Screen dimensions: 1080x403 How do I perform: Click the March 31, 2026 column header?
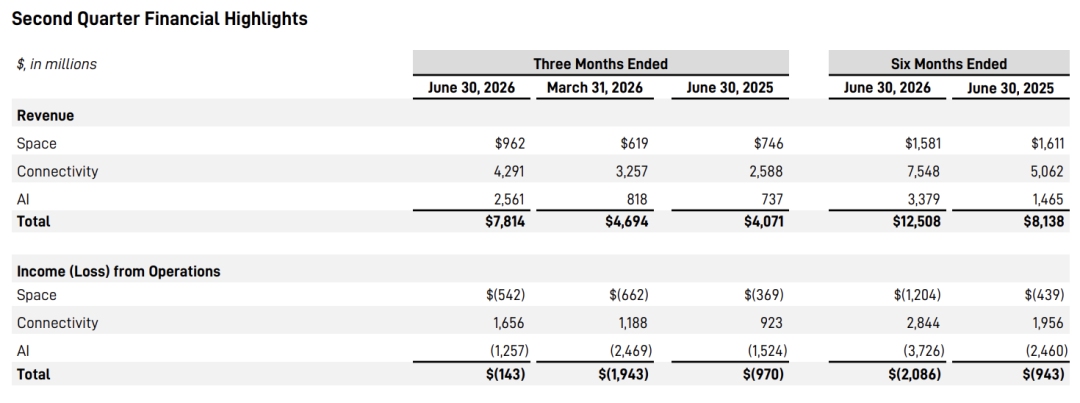[x=594, y=87]
